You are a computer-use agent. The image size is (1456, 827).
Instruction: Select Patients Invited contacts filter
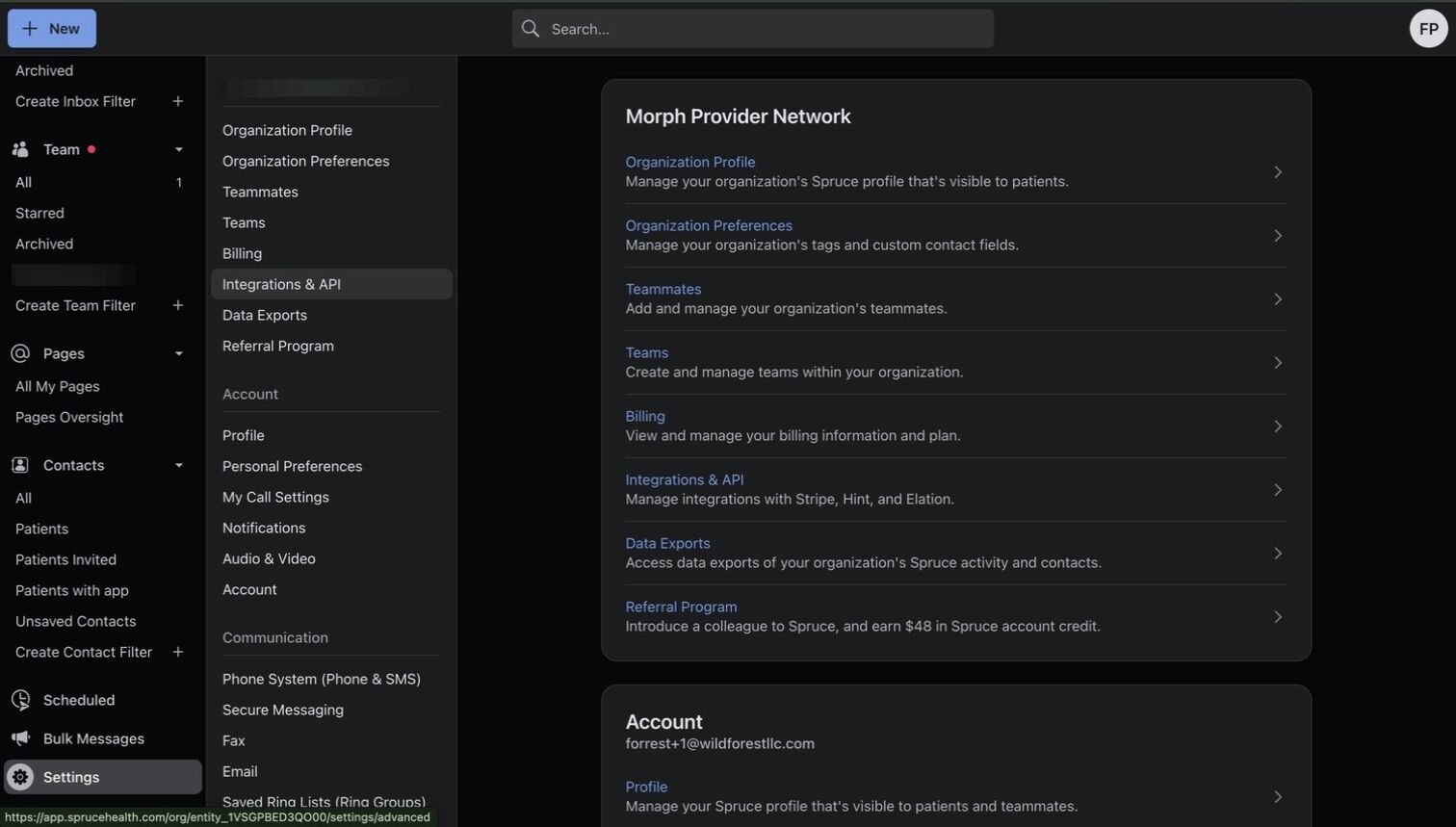(65, 559)
